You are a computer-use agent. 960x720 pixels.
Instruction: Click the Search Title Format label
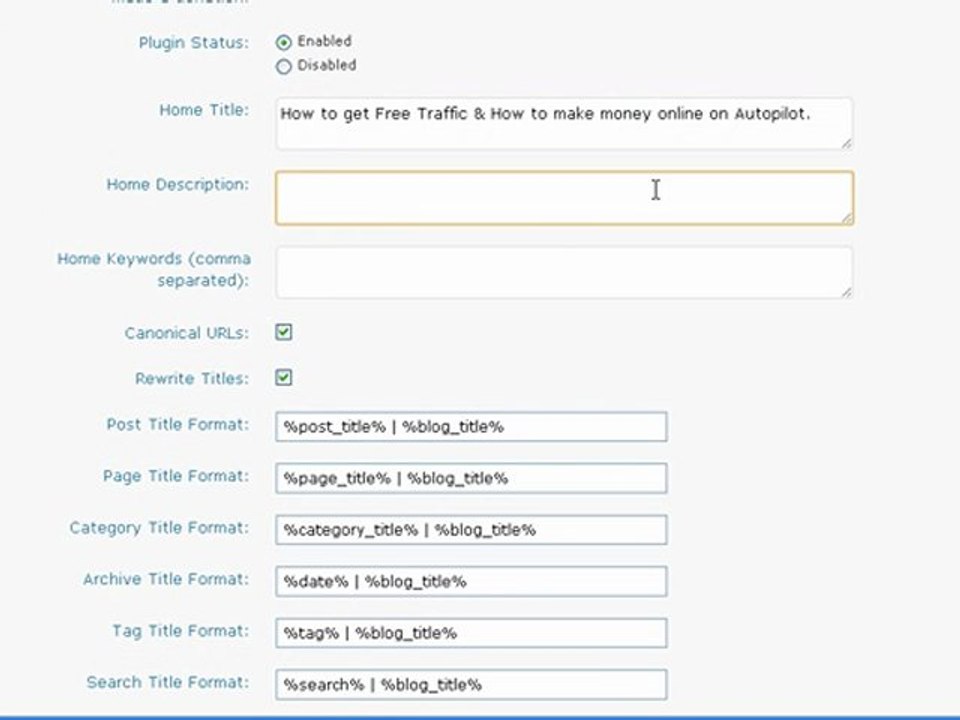(168, 683)
